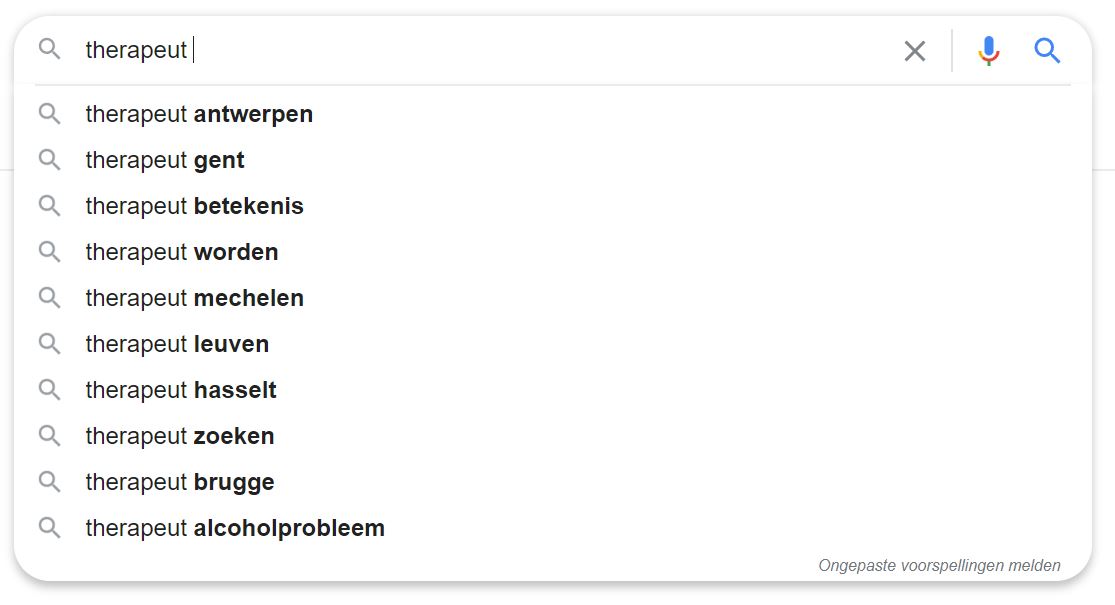Click magnifier icon beside 'therapeut betekenis'
The image size is (1115, 605).
coord(50,206)
